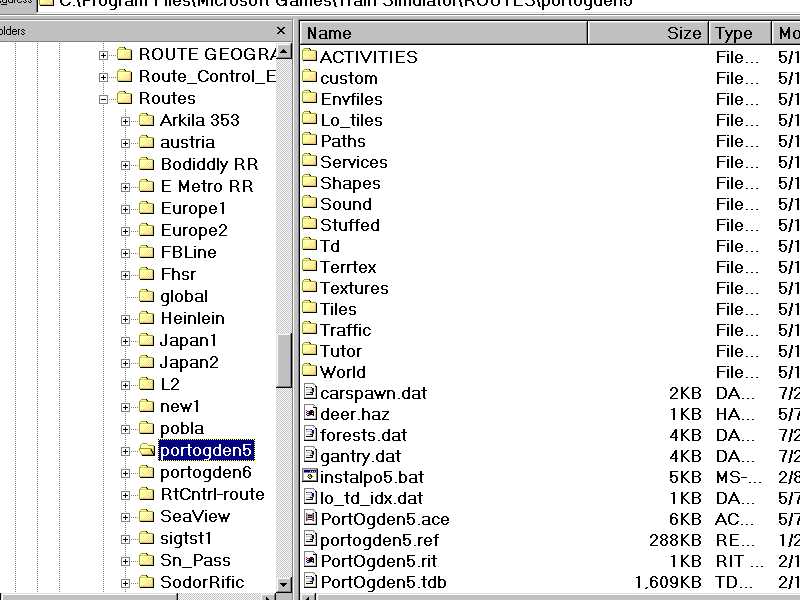Click the Sound folder icon
This screenshot has height=600, width=800.
[310, 202]
